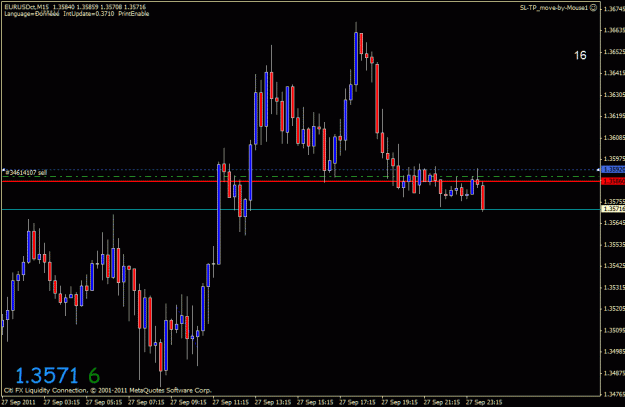Click the 27 Sep 05:15 time axis label
Image resolution: width=625 pixels, height=407 pixels.
point(104,402)
